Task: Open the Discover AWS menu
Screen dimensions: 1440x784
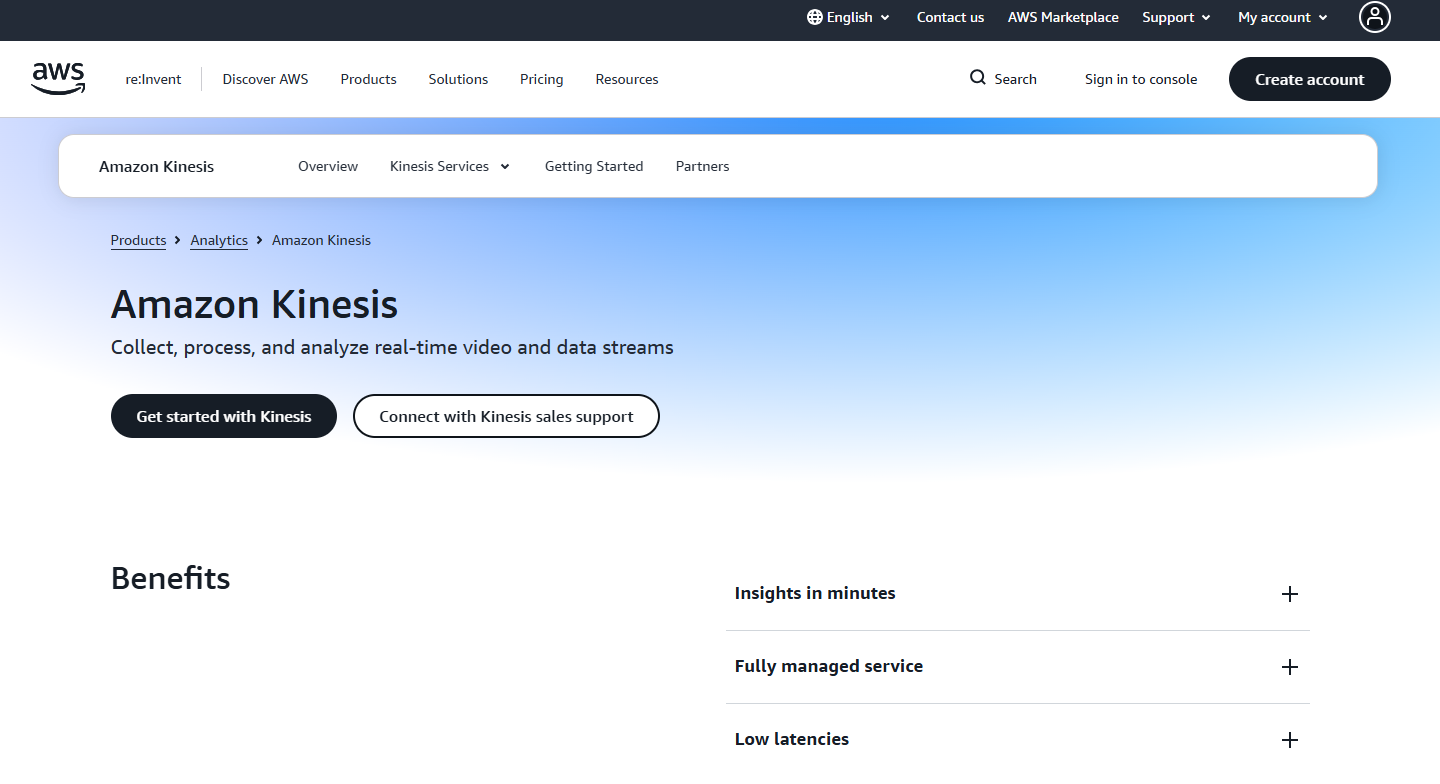Action: [265, 79]
